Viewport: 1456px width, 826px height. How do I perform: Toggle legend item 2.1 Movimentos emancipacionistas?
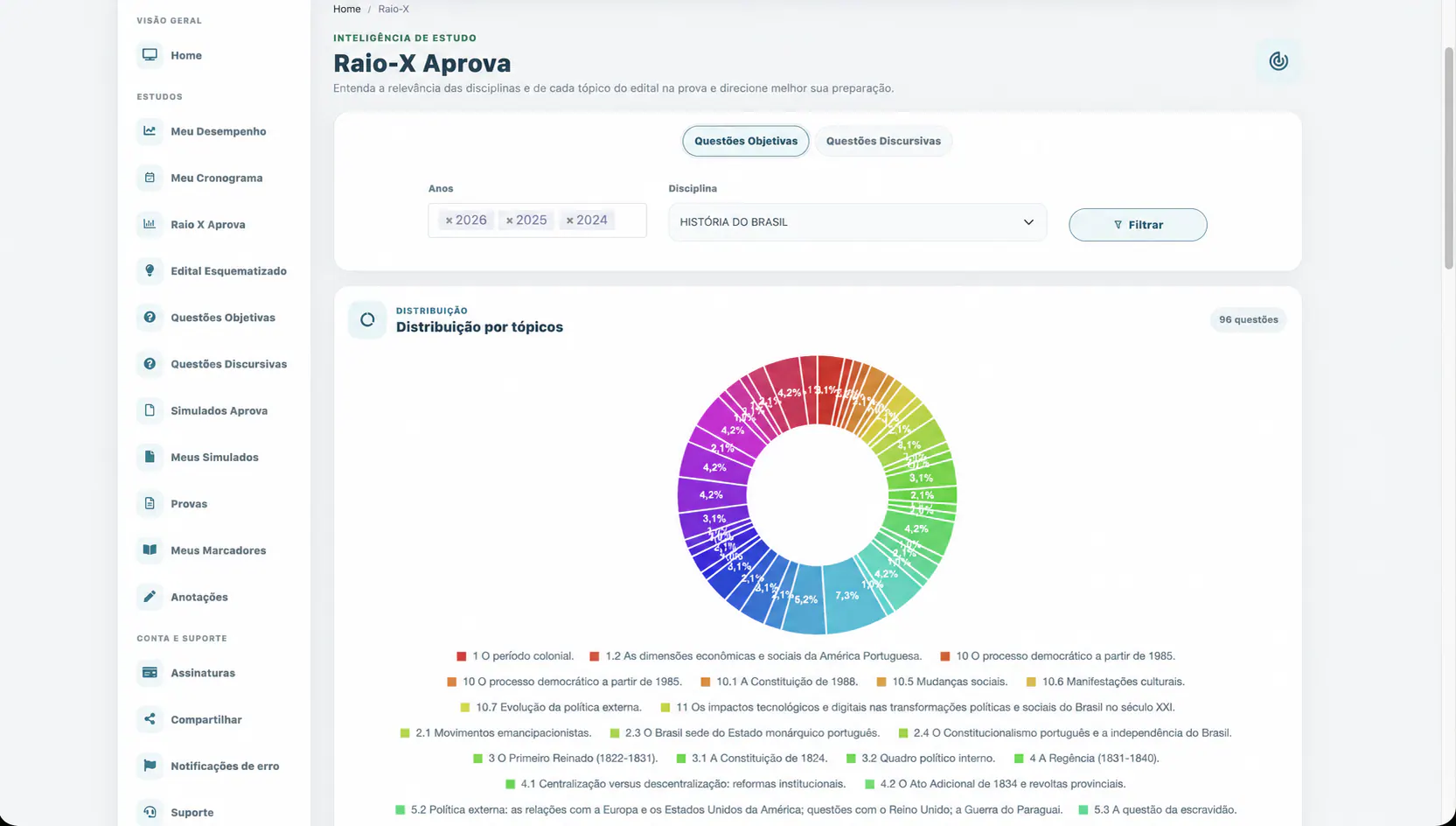496,733
